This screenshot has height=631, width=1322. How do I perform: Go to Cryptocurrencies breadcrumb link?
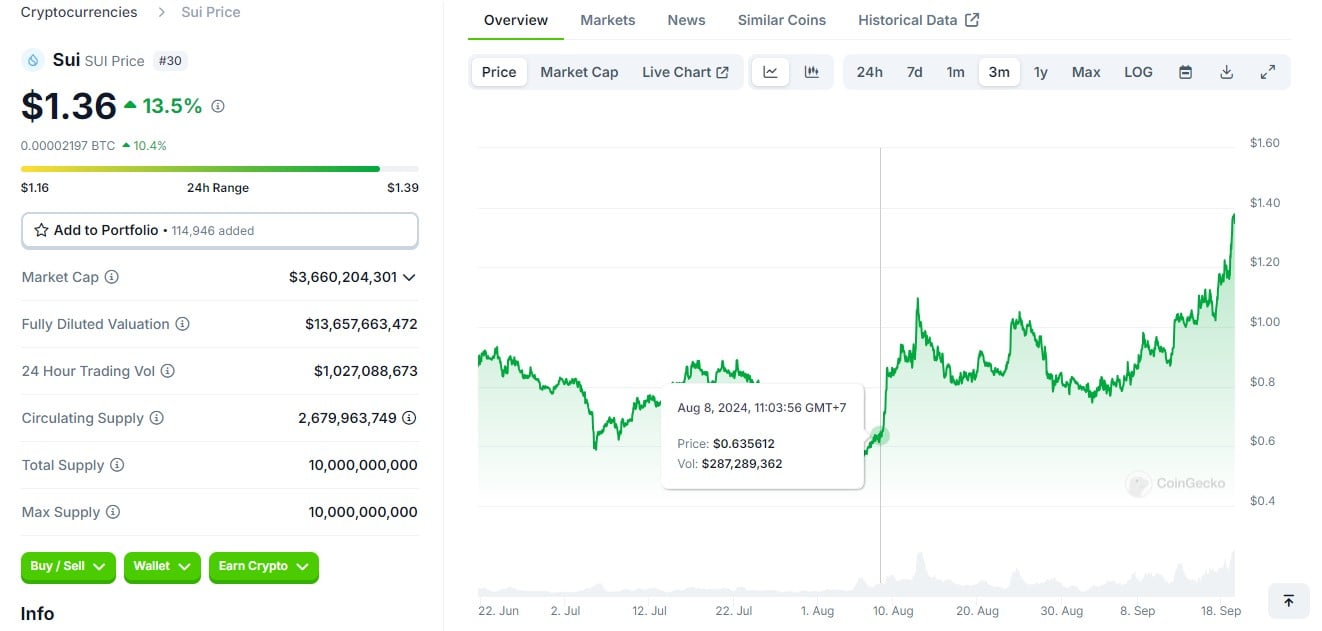[x=79, y=12]
